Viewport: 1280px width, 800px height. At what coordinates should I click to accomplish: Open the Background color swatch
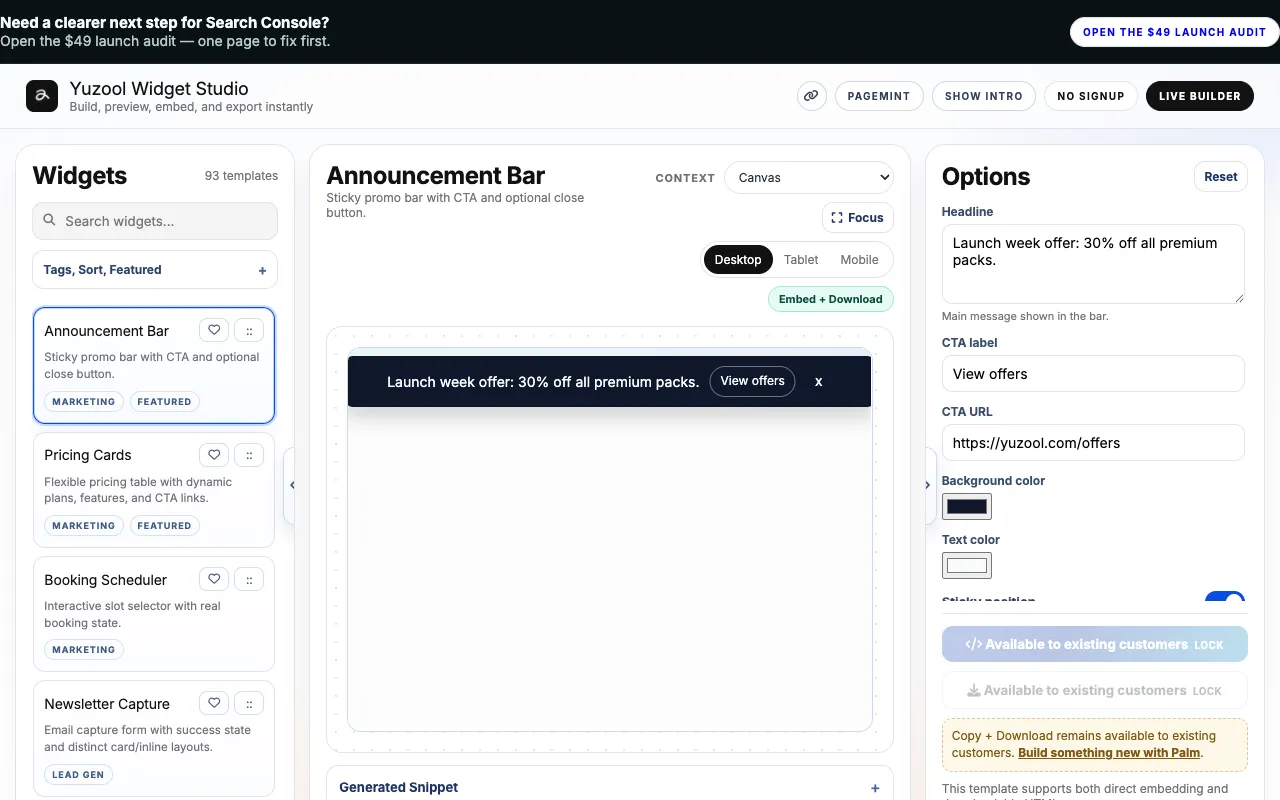coord(967,506)
